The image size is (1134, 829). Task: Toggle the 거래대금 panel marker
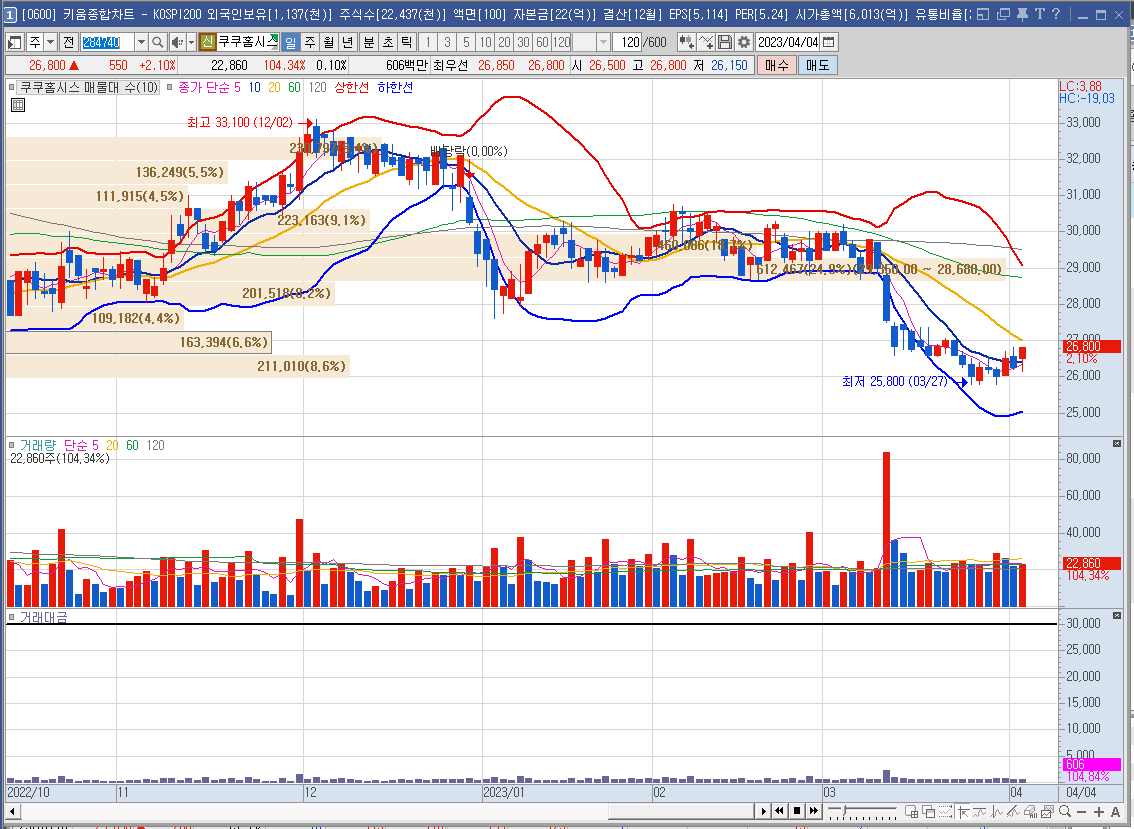point(11,618)
